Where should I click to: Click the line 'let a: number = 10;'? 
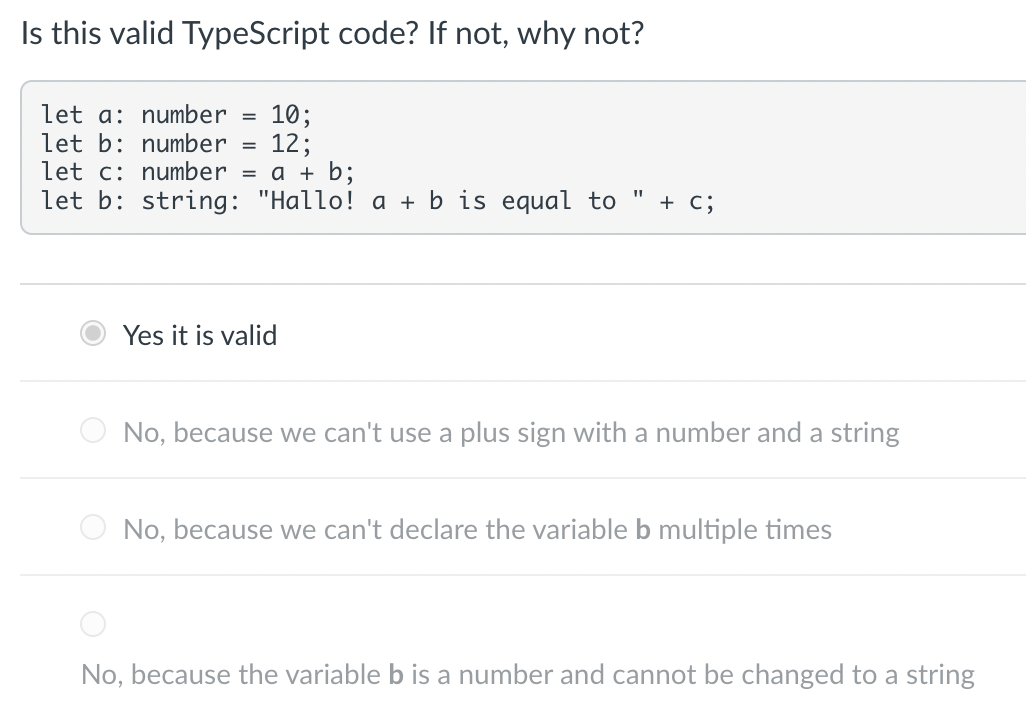174,115
